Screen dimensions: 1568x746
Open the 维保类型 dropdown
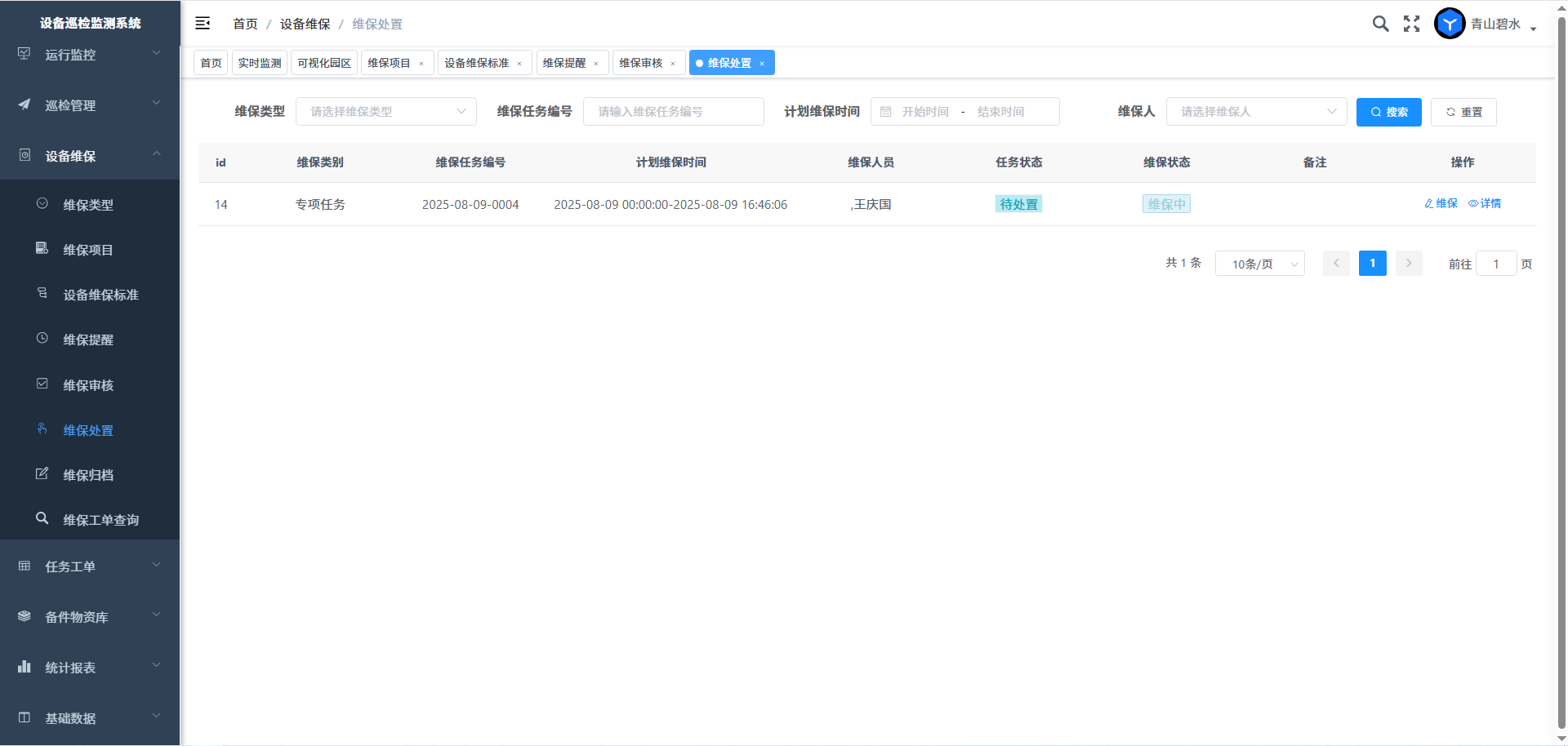(385, 112)
